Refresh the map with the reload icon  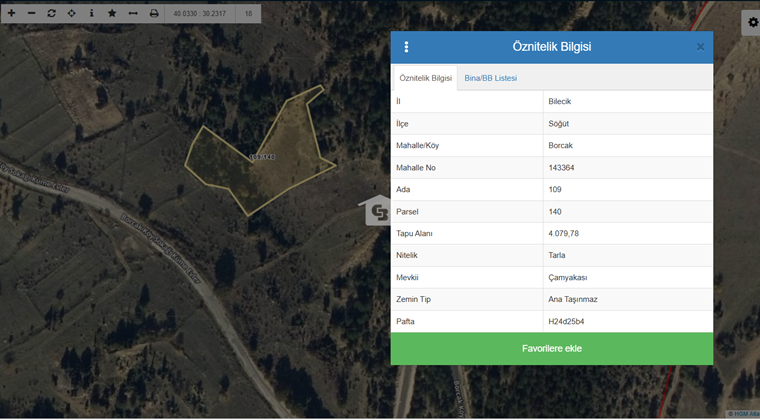(x=51, y=13)
